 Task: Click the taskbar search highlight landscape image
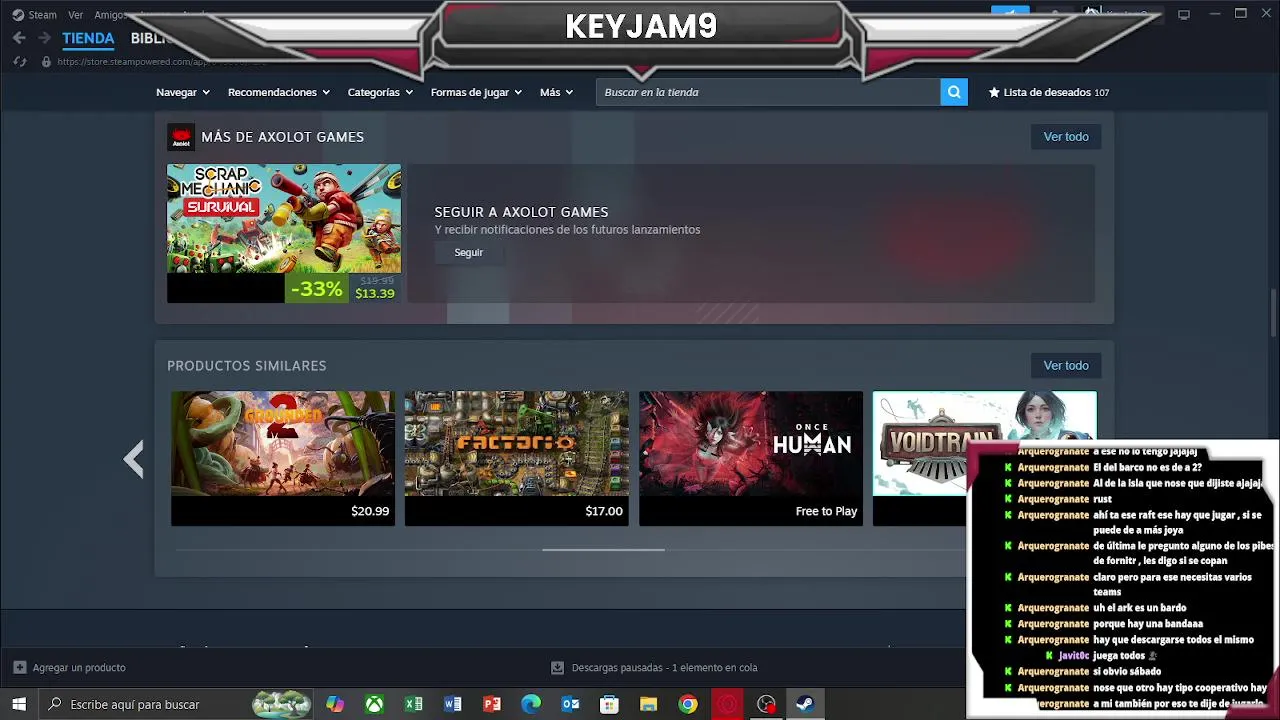point(282,704)
